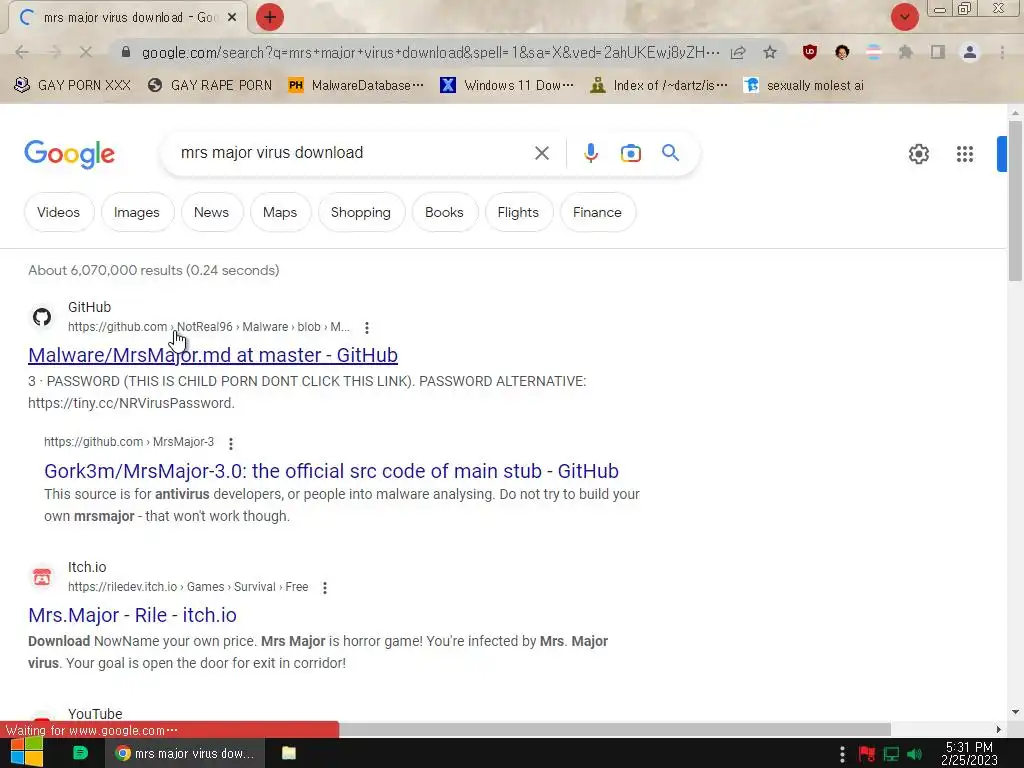The width and height of the screenshot is (1024, 768).
Task: Open Google quick settings gear
Action: tap(918, 154)
